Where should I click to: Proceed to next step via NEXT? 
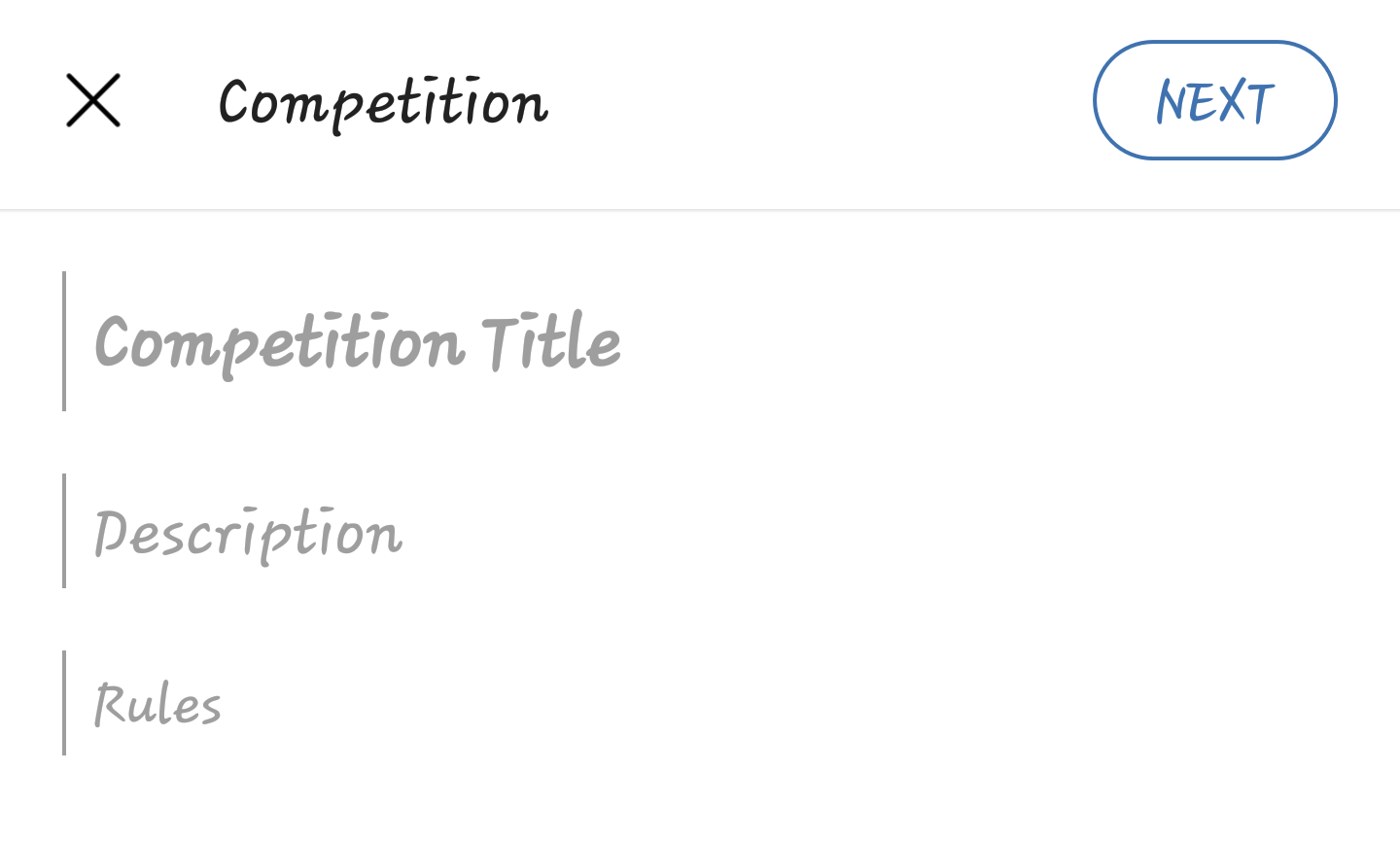(x=1214, y=100)
